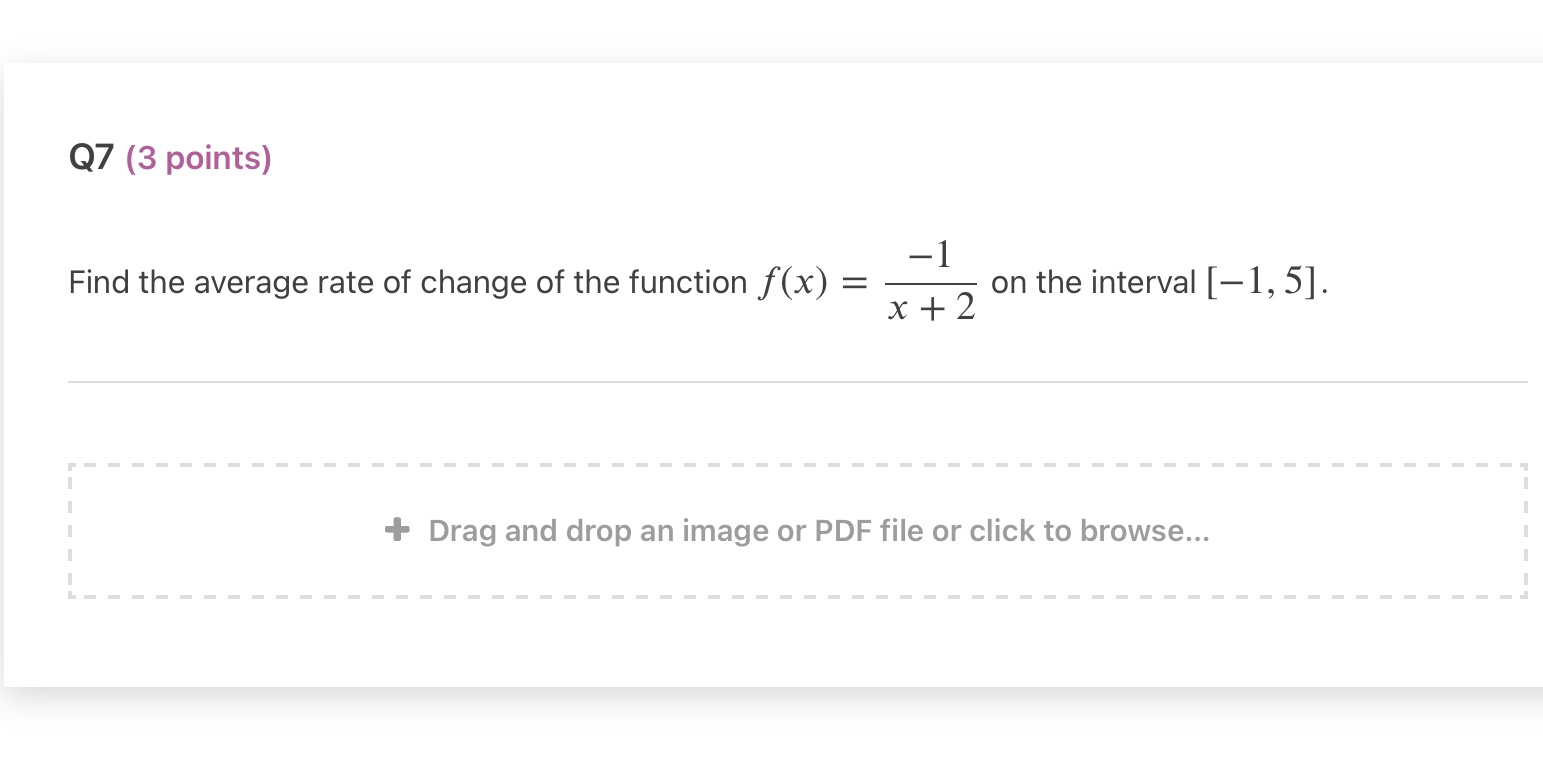The image size is (1543, 763).
Task: Click the file upload drop zone
Action: point(797,530)
